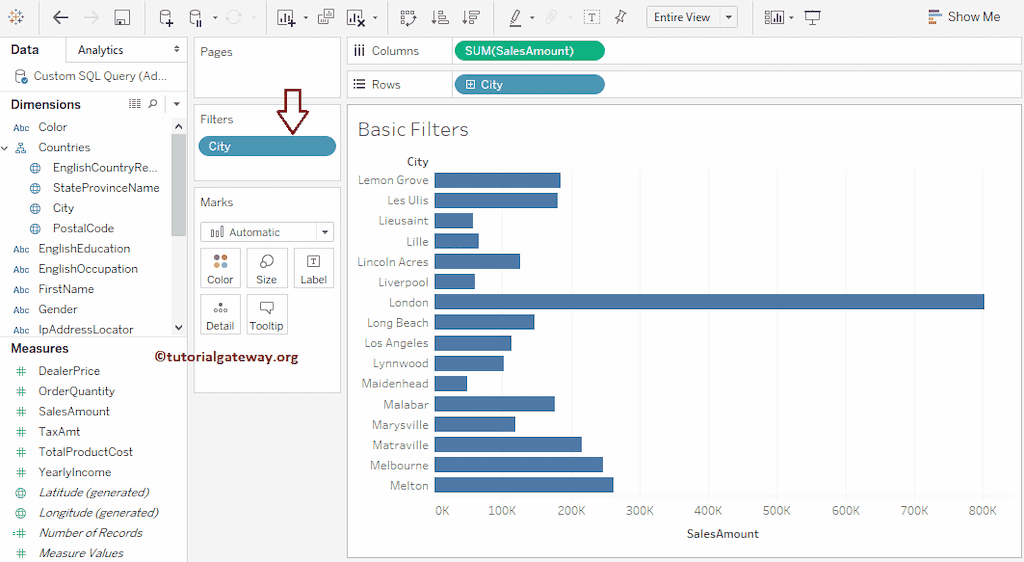The height and width of the screenshot is (562, 1024).
Task: Open presentation mode from the toolbar
Action: [813, 17]
